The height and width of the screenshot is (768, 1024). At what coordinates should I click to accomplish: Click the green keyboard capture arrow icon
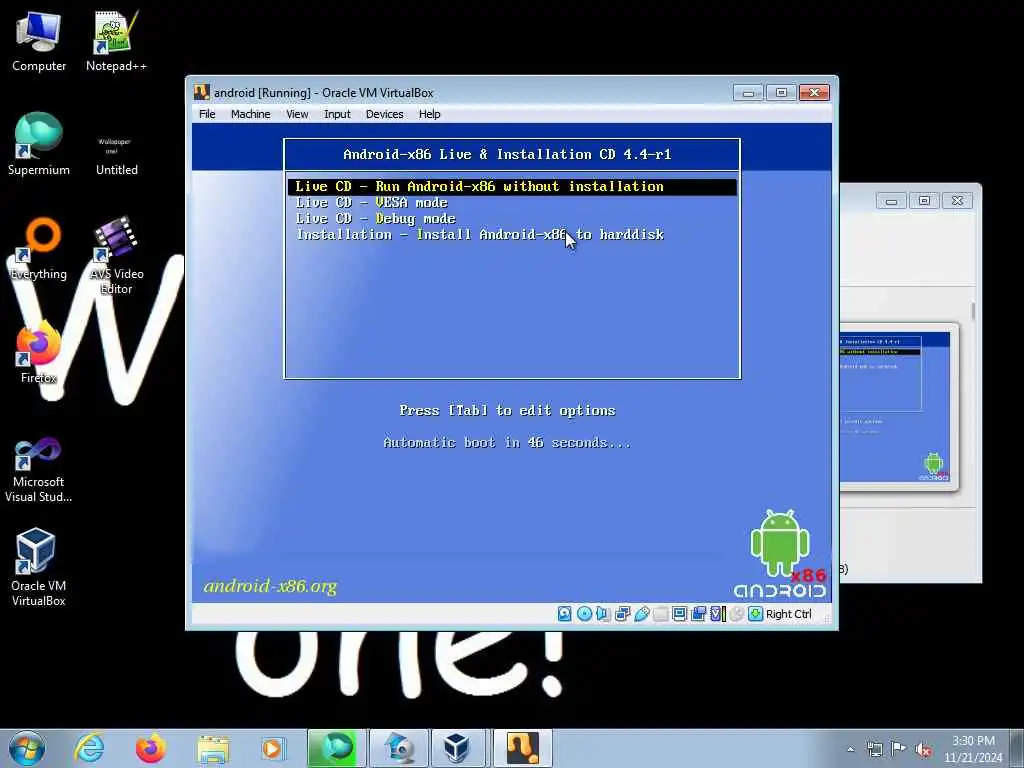tap(756, 614)
